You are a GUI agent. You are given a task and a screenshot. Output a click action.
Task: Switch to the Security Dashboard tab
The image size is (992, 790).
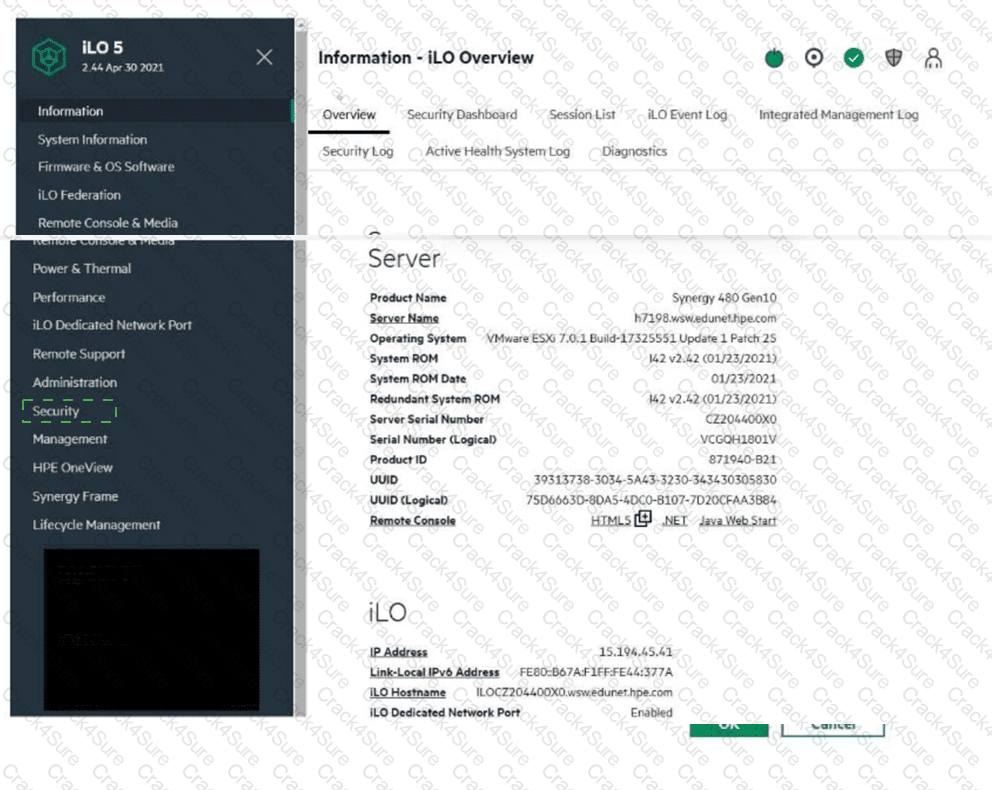pos(461,115)
